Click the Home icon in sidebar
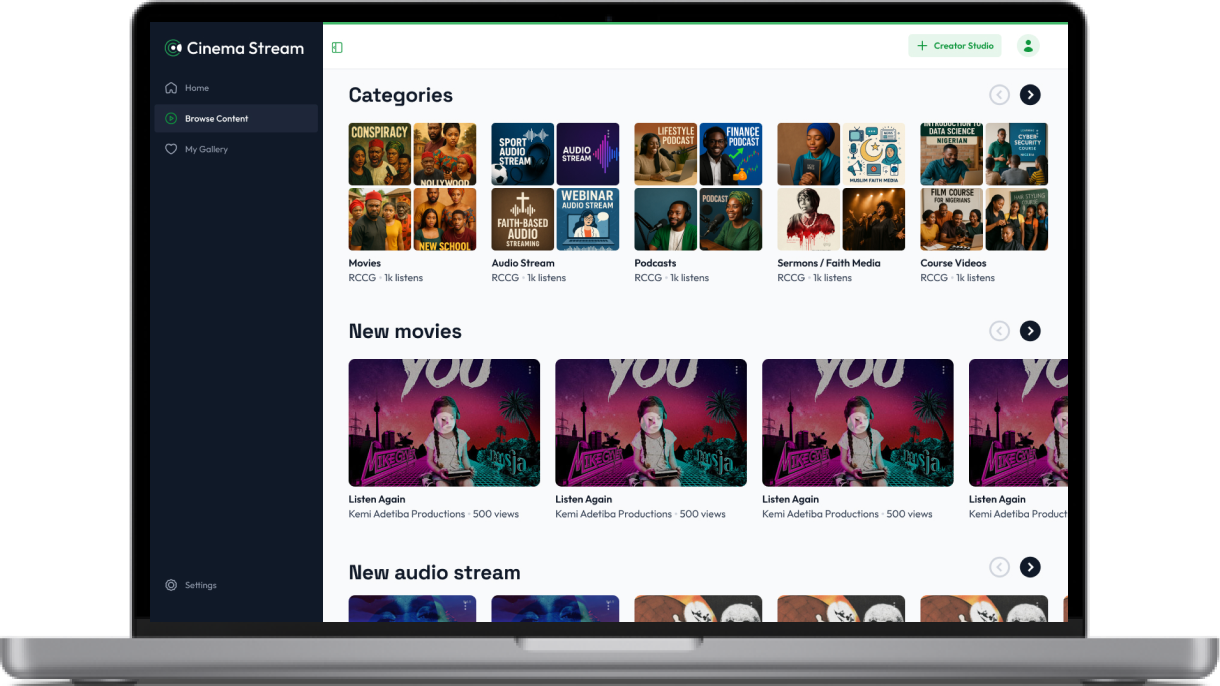Image resolution: width=1220 pixels, height=686 pixels. 171,88
